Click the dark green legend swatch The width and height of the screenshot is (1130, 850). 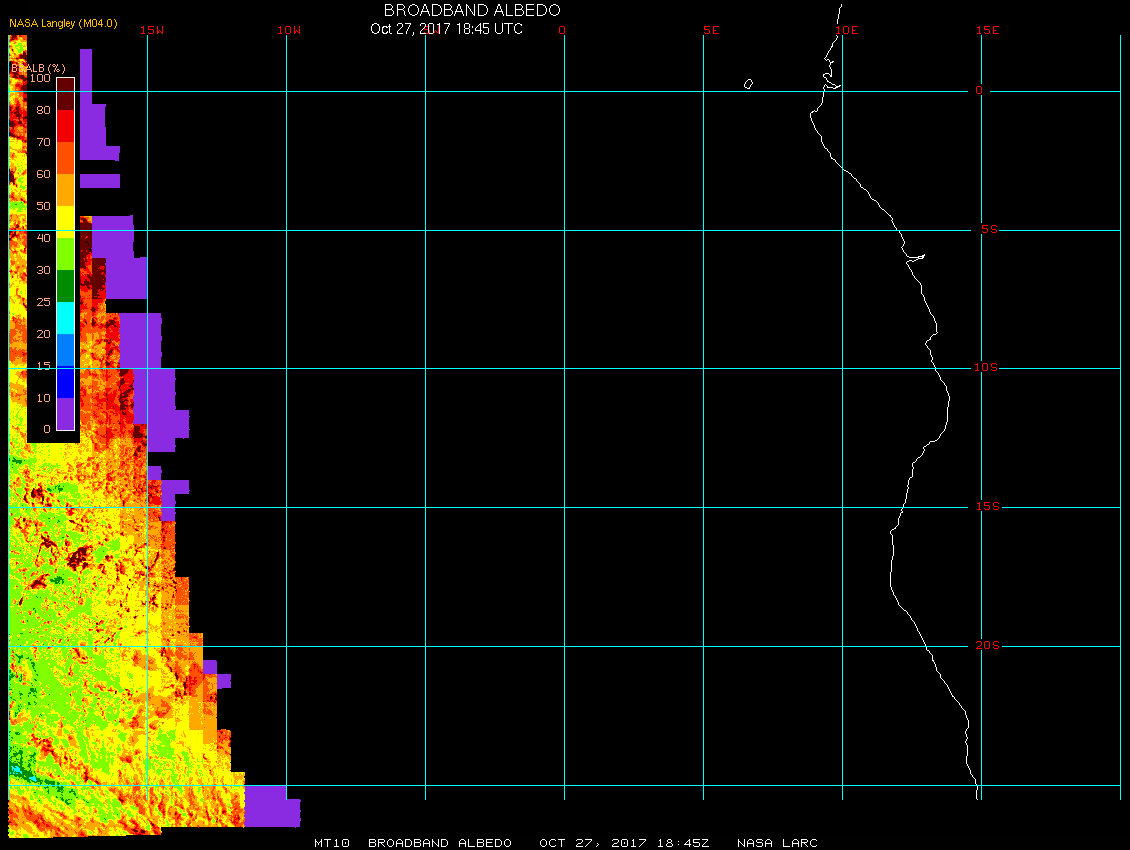(x=65, y=286)
